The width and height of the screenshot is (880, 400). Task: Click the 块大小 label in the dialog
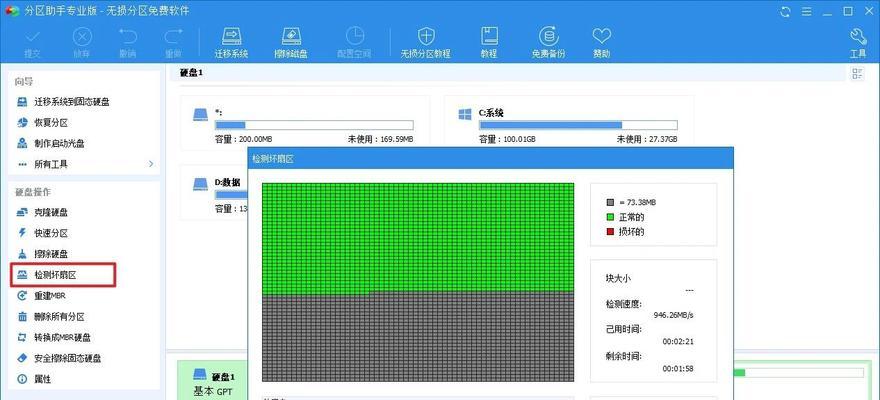click(x=618, y=279)
